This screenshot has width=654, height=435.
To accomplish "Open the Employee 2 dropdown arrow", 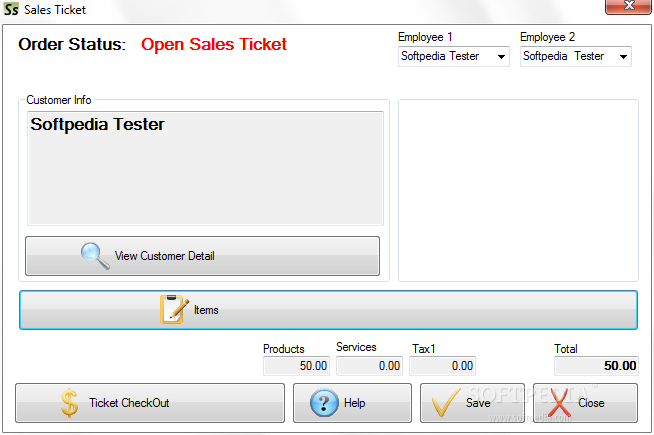I will [x=623, y=56].
